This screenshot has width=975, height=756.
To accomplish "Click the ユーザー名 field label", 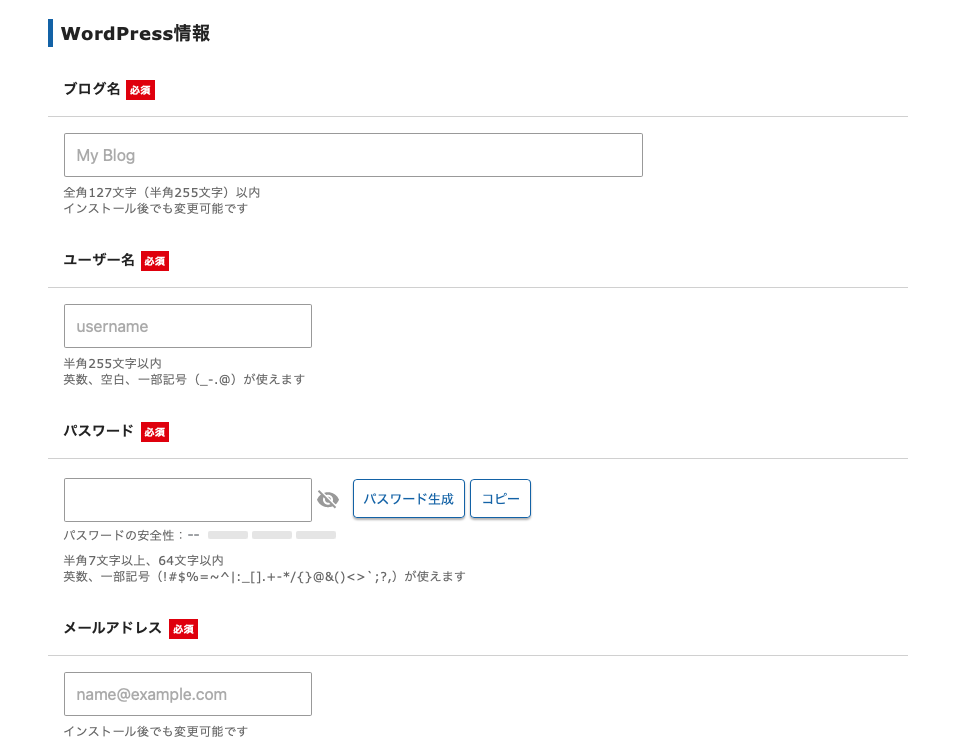I will tap(99, 260).
